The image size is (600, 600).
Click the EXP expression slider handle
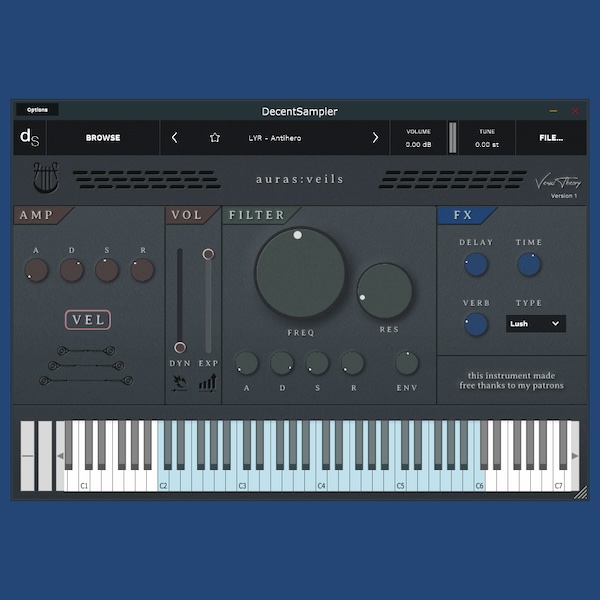coord(208,254)
